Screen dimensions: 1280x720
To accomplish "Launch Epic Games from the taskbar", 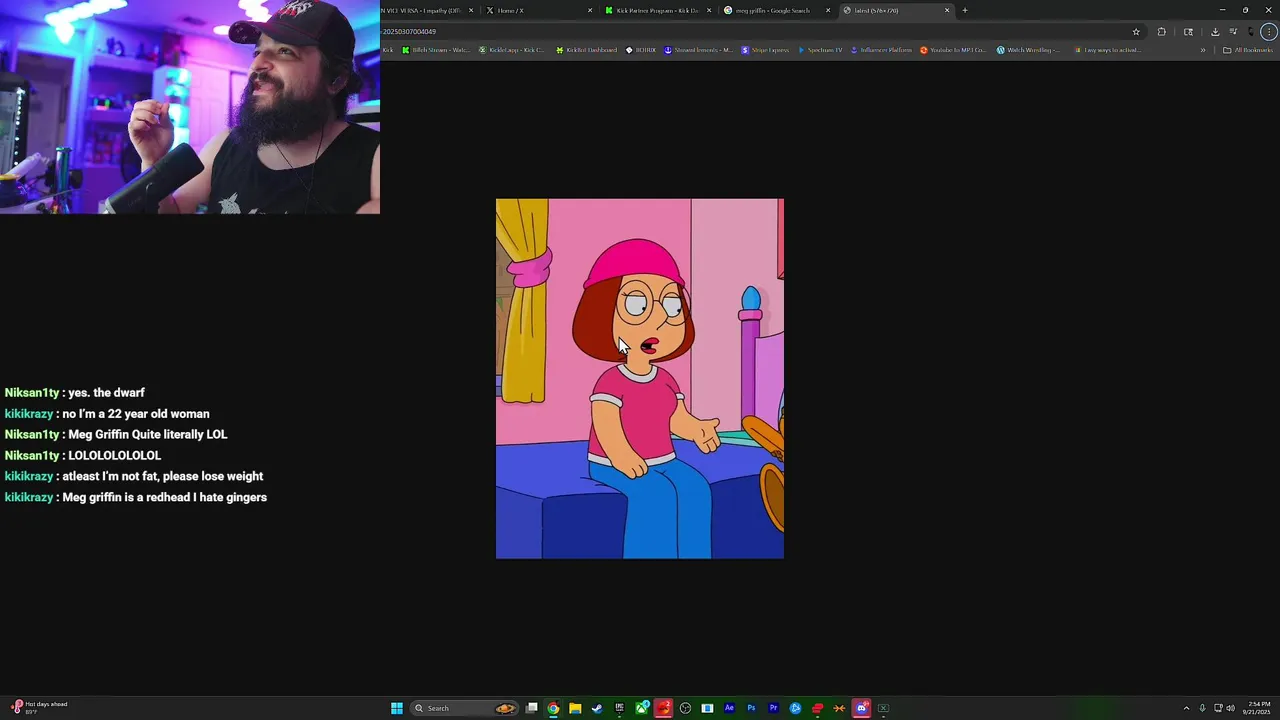I will (x=619, y=708).
